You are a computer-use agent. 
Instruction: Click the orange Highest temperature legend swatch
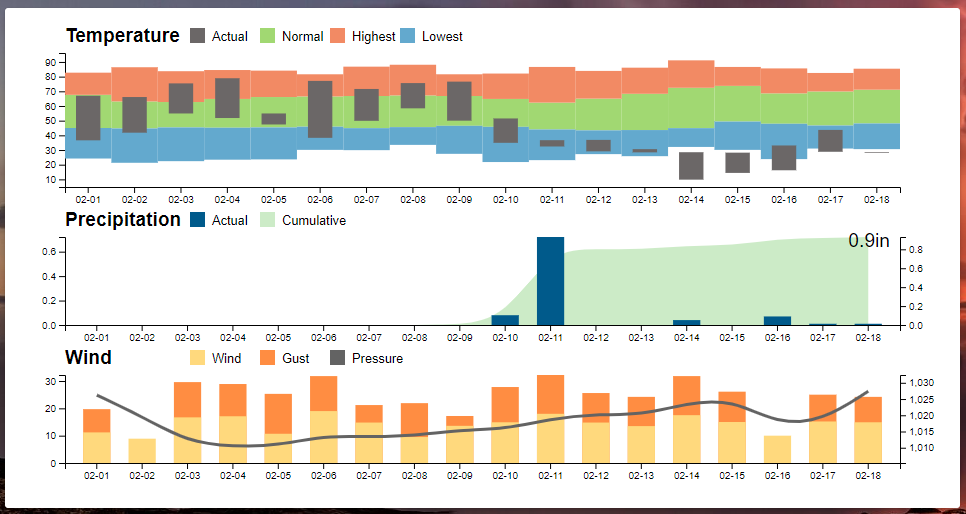click(x=338, y=36)
